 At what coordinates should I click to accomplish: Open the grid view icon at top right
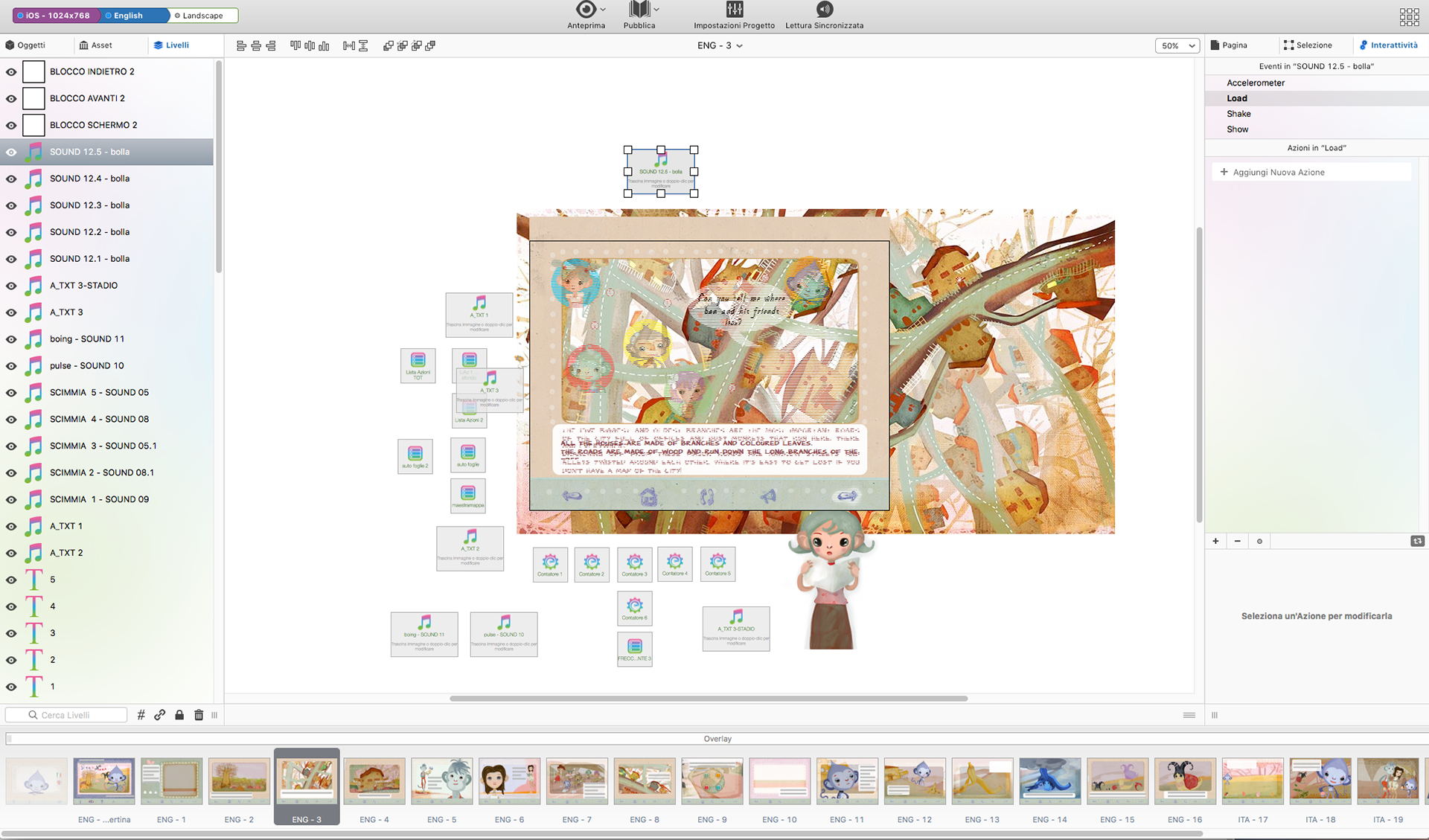pos(1409,16)
